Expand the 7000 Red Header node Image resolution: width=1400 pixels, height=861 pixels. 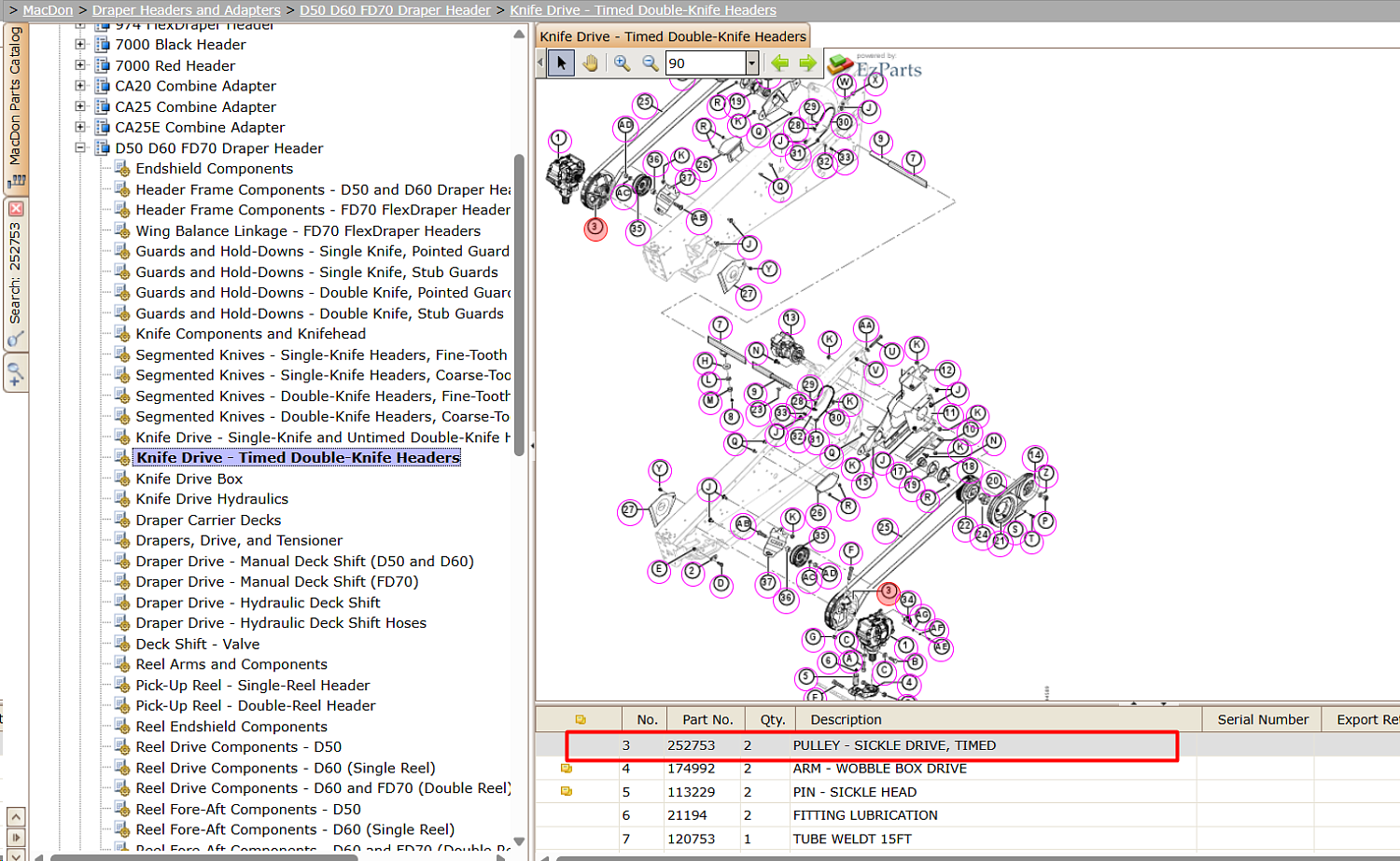click(80, 65)
